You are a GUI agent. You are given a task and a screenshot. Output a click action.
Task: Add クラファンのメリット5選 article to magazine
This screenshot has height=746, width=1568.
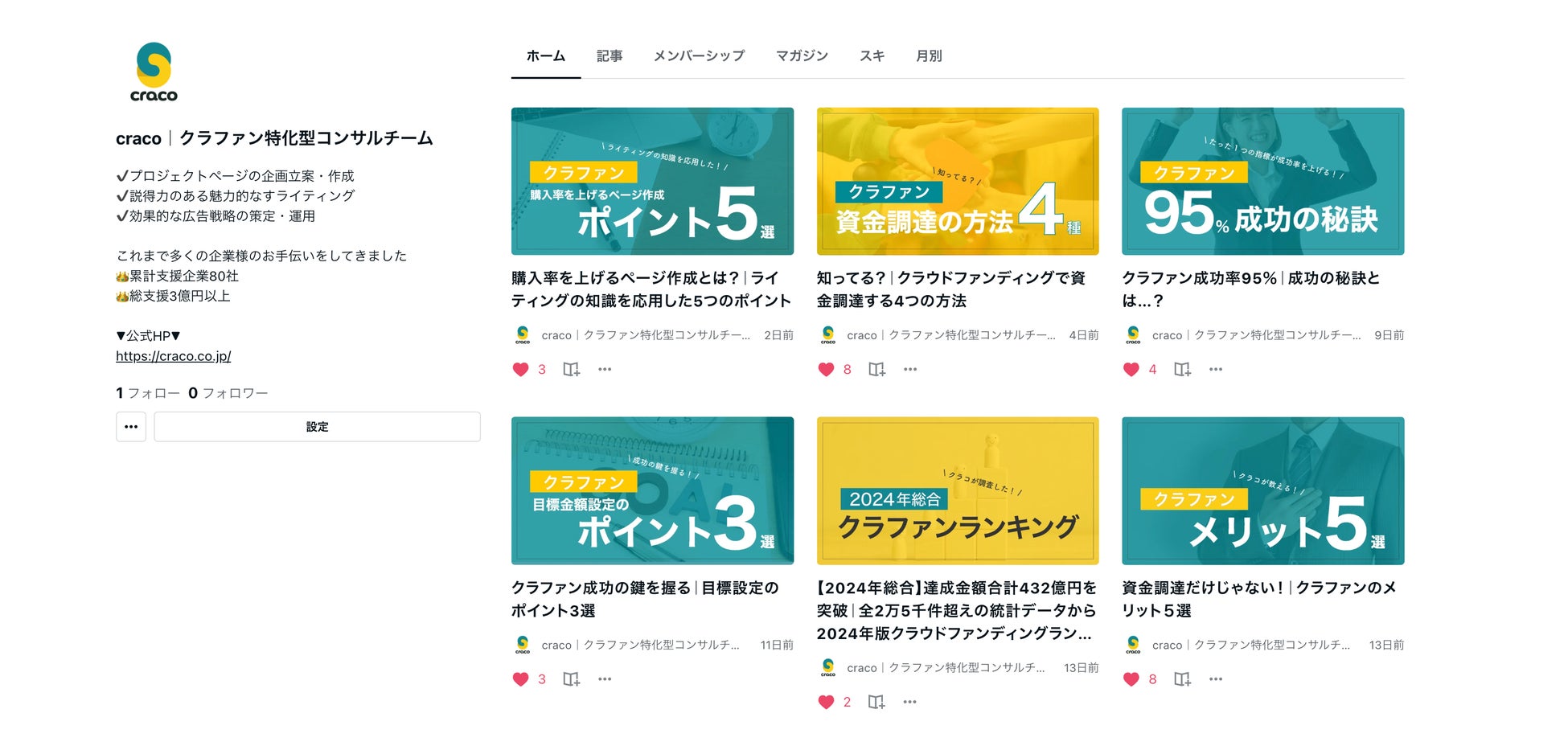pyautogui.click(x=1182, y=679)
